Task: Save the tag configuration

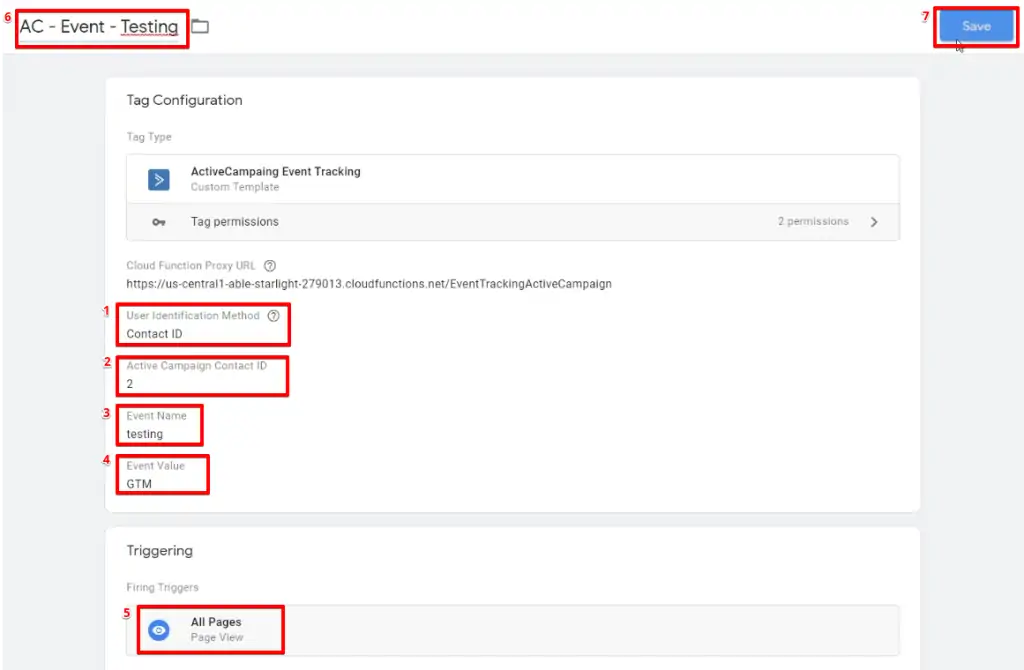Action: [x=975, y=26]
